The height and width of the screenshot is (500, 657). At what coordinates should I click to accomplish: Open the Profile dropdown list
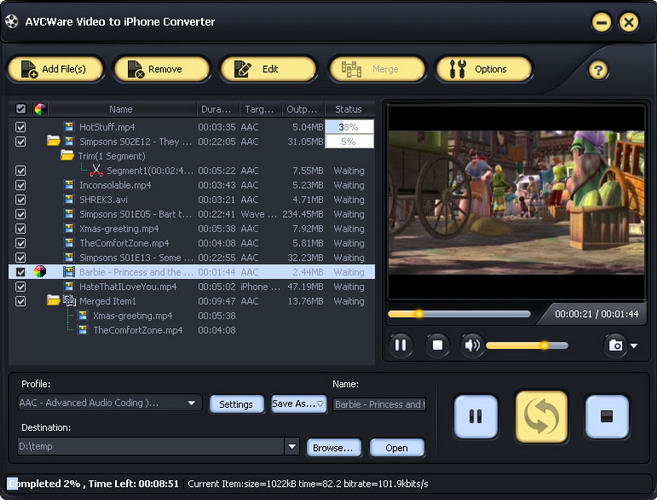point(191,403)
